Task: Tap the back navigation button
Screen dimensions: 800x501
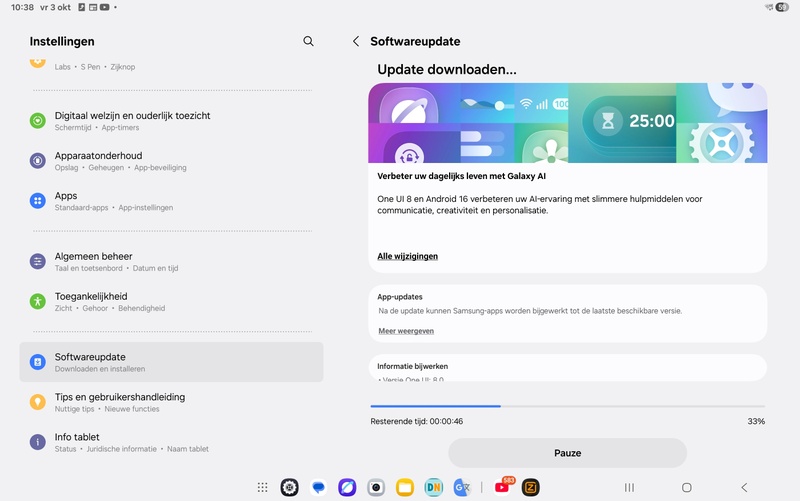Action: coord(744,488)
